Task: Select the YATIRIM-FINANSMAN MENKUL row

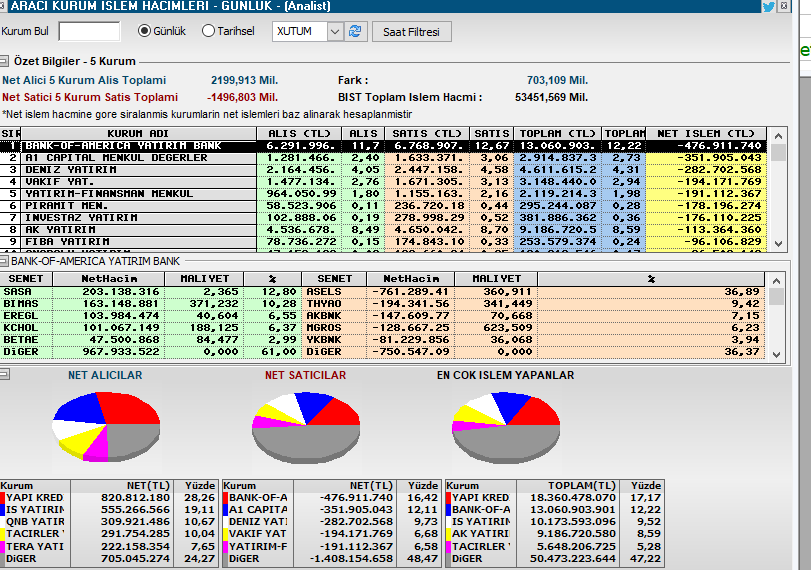Action: (x=383, y=193)
